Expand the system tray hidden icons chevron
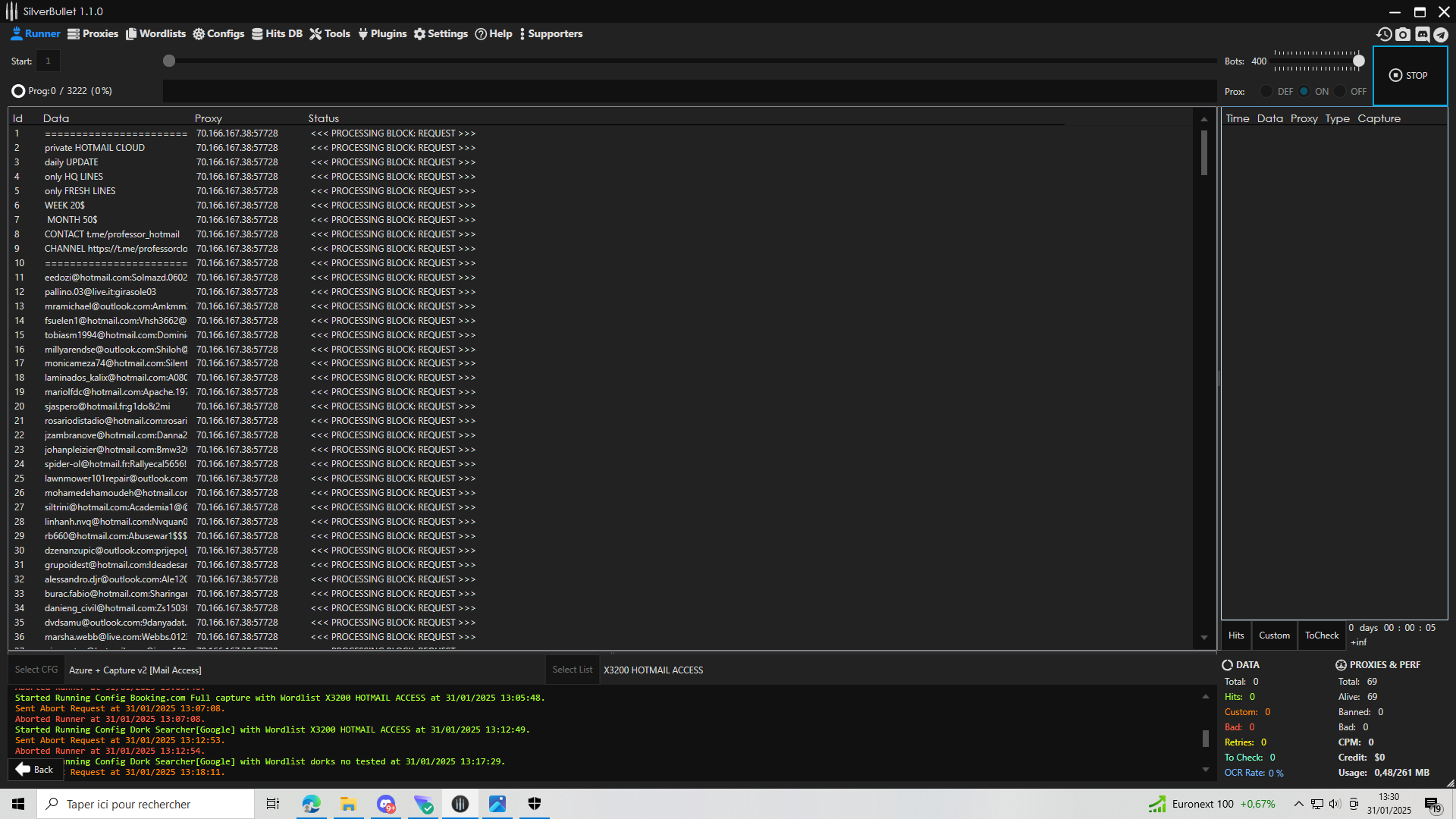Image resolution: width=1456 pixels, height=819 pixels. [x=1298, y=804]
